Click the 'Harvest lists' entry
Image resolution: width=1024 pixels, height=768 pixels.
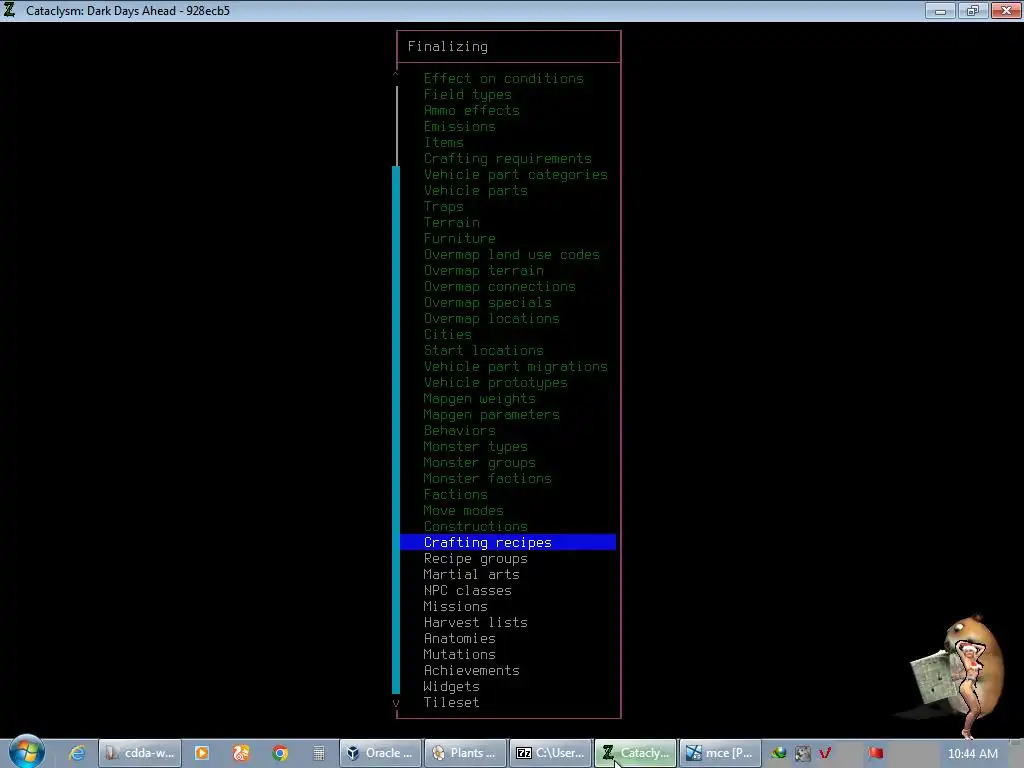point(475,622)
